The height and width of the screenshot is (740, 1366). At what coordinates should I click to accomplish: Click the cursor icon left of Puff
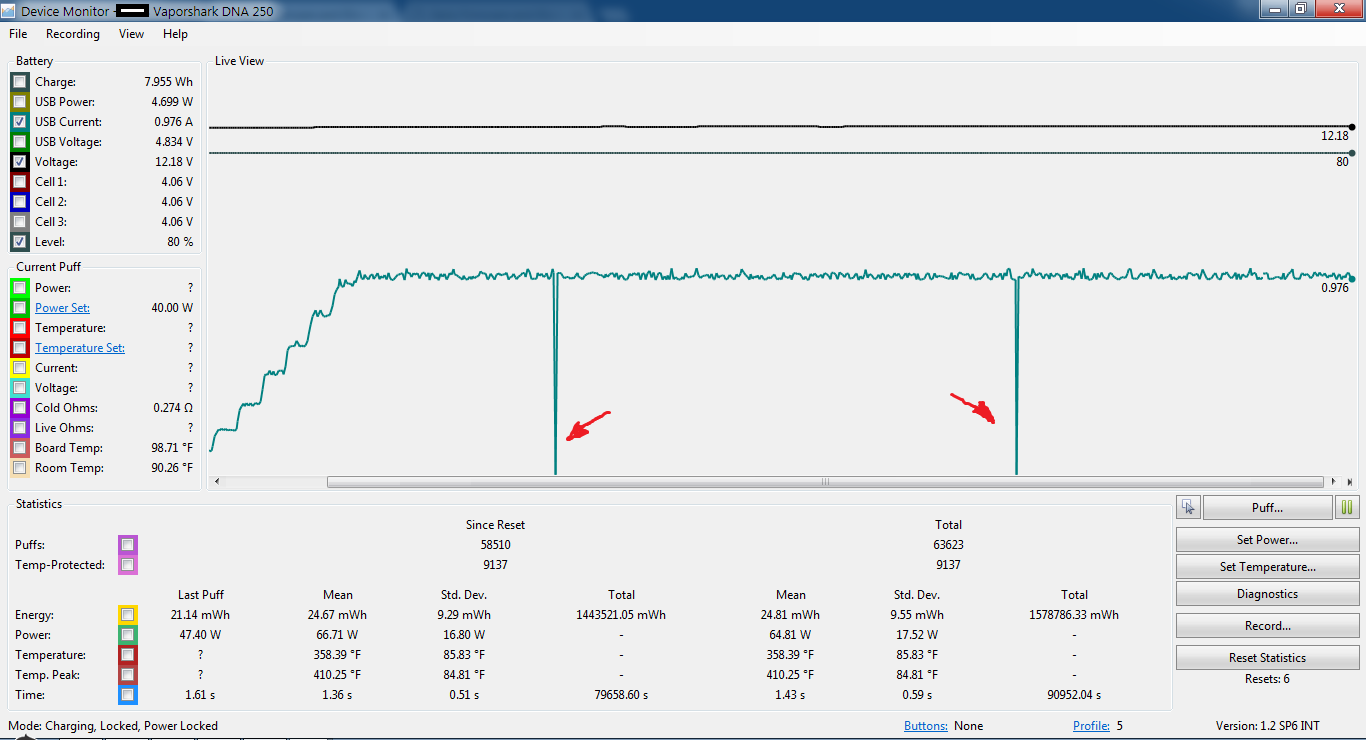[x=1188, y=508]
